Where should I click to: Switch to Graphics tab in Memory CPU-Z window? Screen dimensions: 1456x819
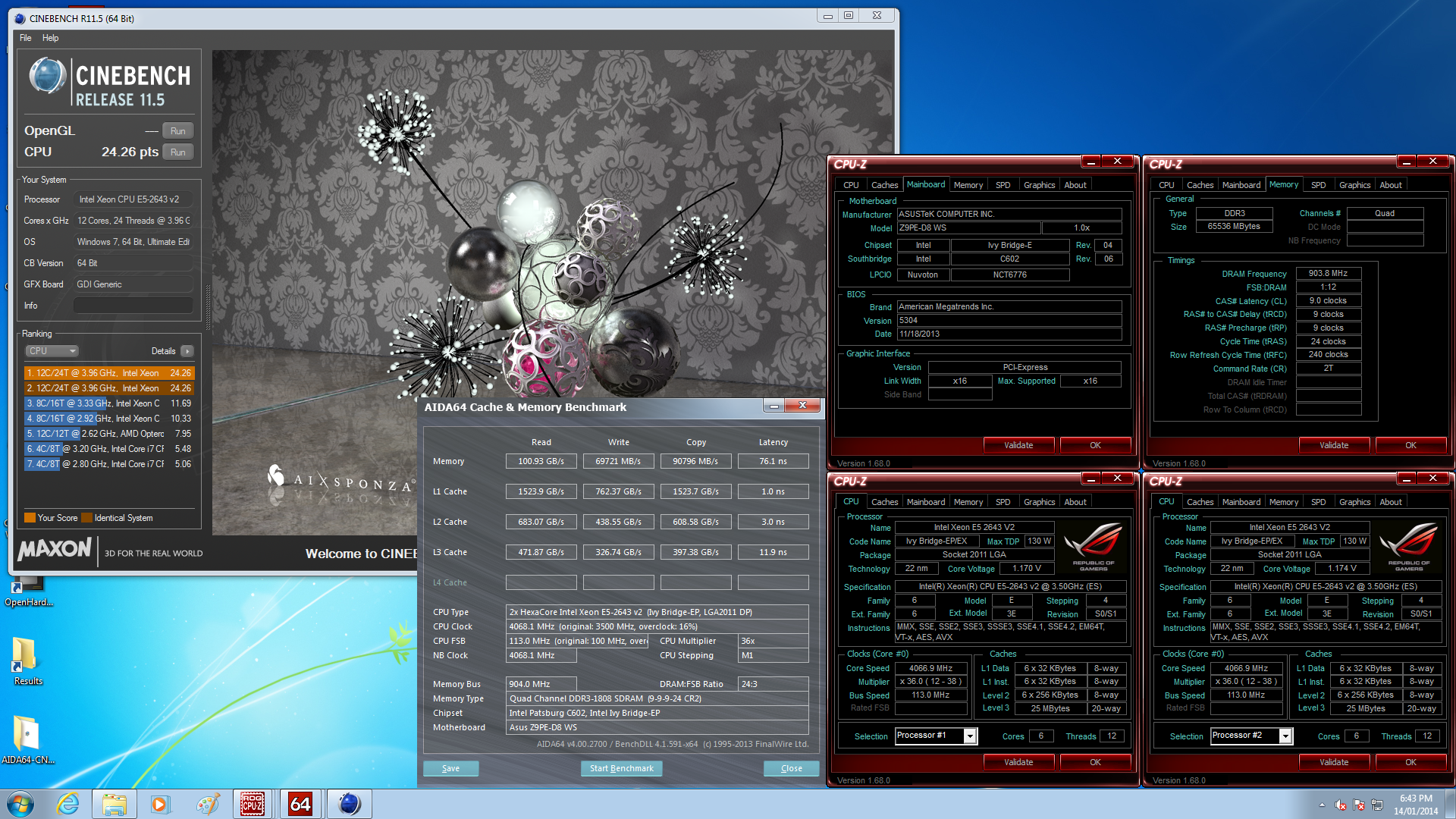1354,185
